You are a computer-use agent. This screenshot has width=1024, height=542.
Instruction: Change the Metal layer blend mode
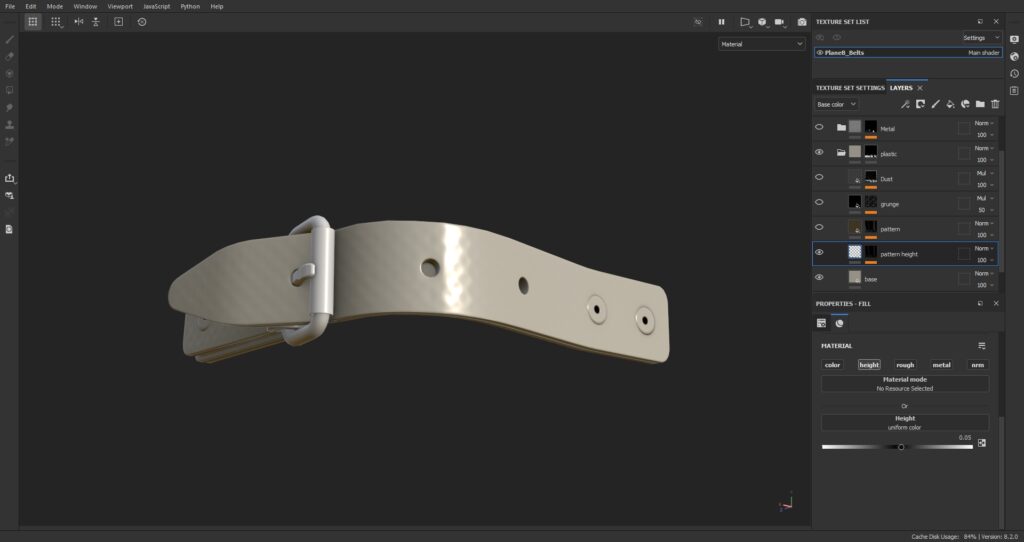(984, 123)
